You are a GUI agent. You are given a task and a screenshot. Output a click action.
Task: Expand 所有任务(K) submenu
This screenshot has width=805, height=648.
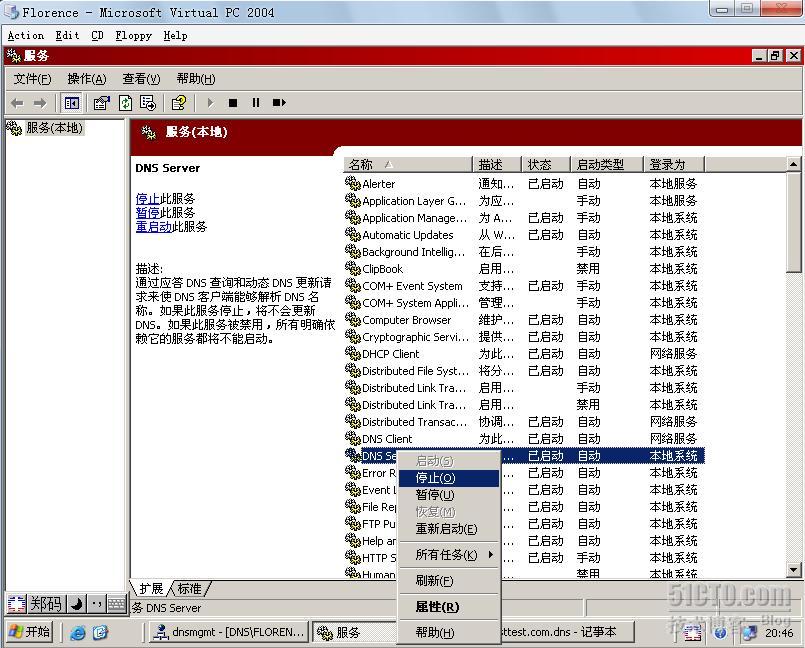point(449,555)
